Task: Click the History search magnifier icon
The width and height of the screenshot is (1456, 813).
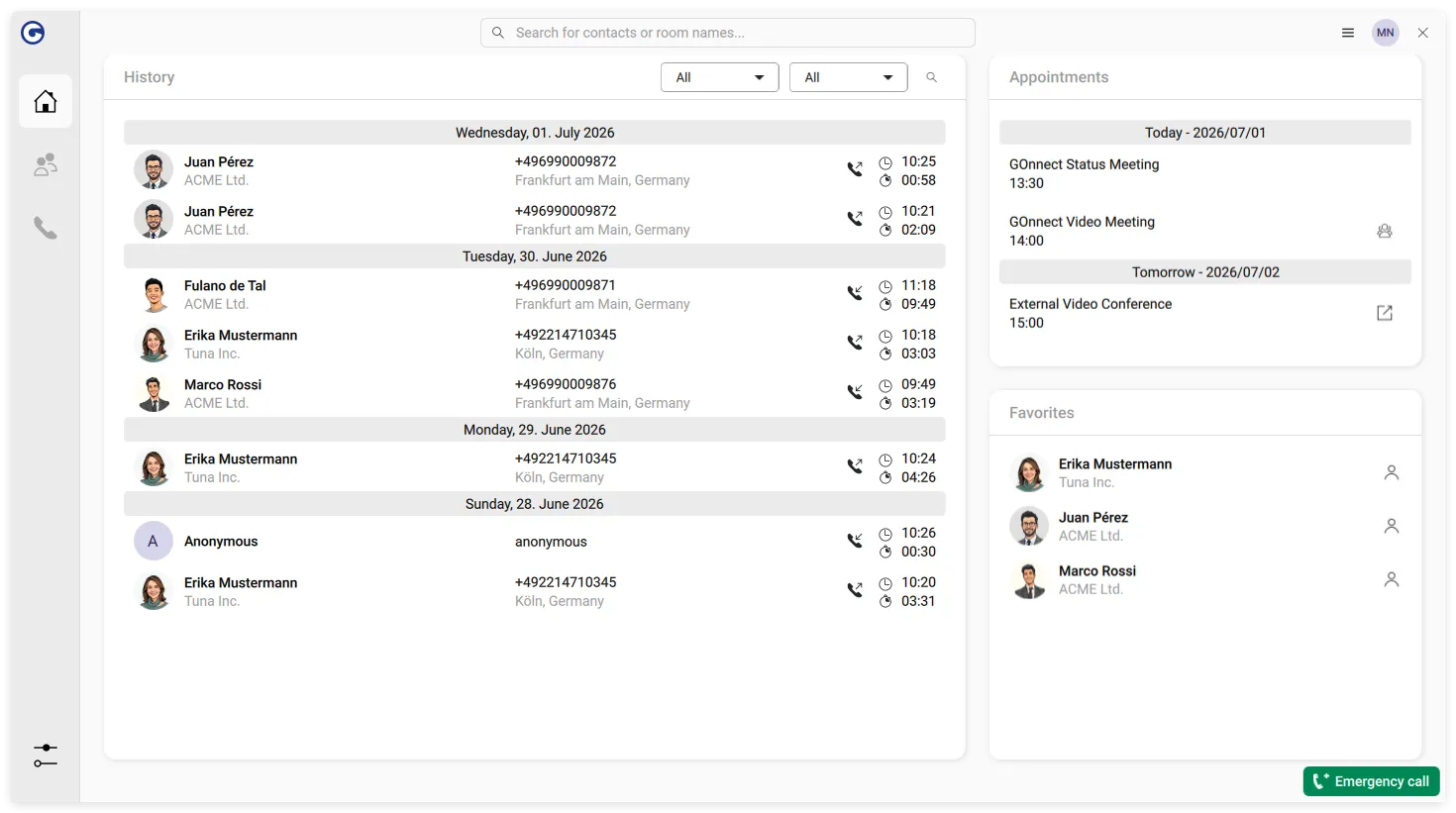Action: point(931,77)
